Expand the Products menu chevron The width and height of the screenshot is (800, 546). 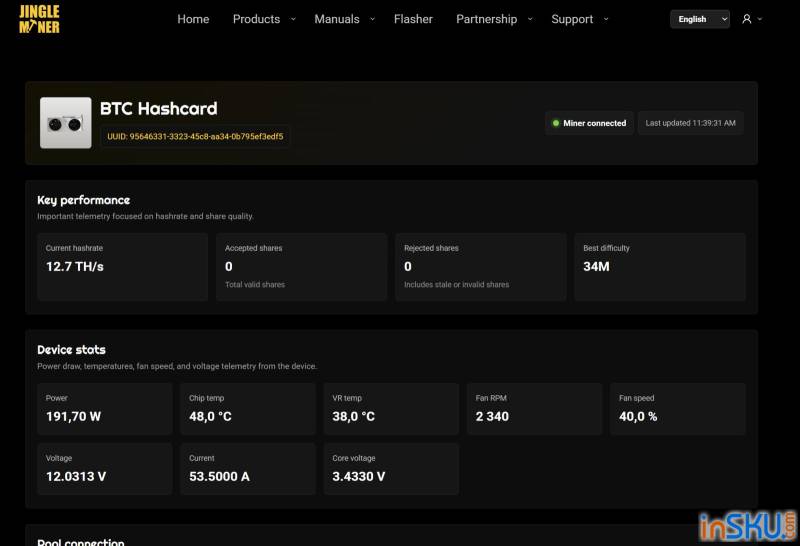pos(293,19)
